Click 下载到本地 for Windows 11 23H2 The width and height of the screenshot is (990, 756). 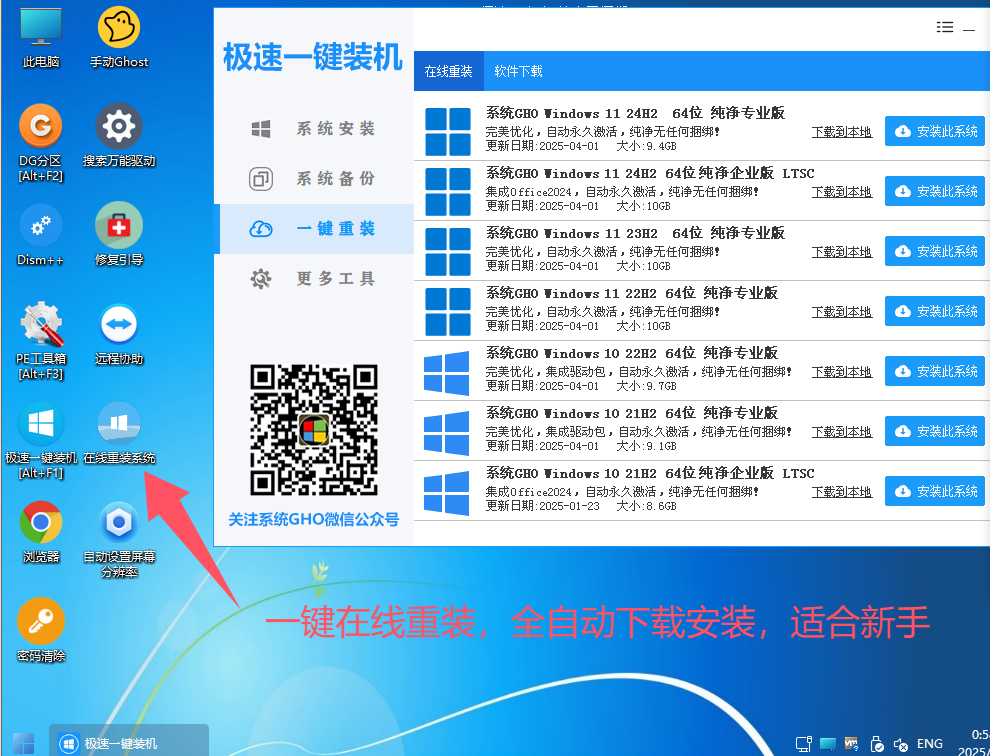pyautogui.click(x=842, y=251)
